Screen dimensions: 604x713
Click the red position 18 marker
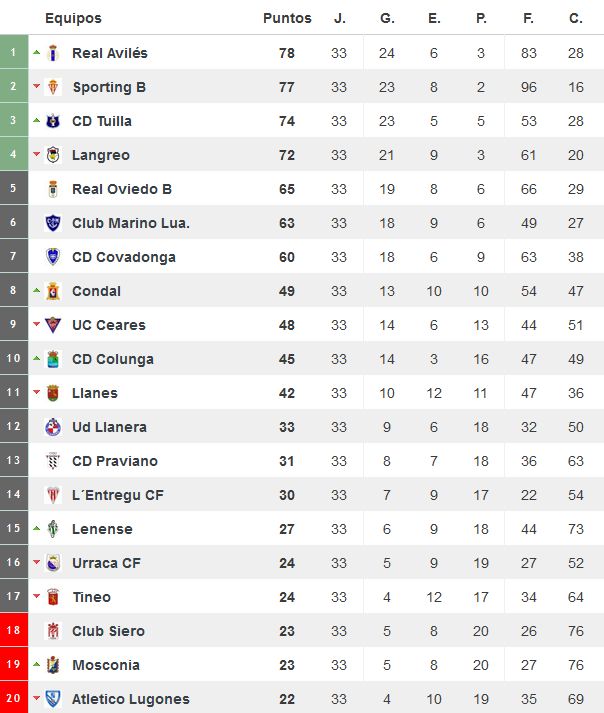[x=14, y=630]
